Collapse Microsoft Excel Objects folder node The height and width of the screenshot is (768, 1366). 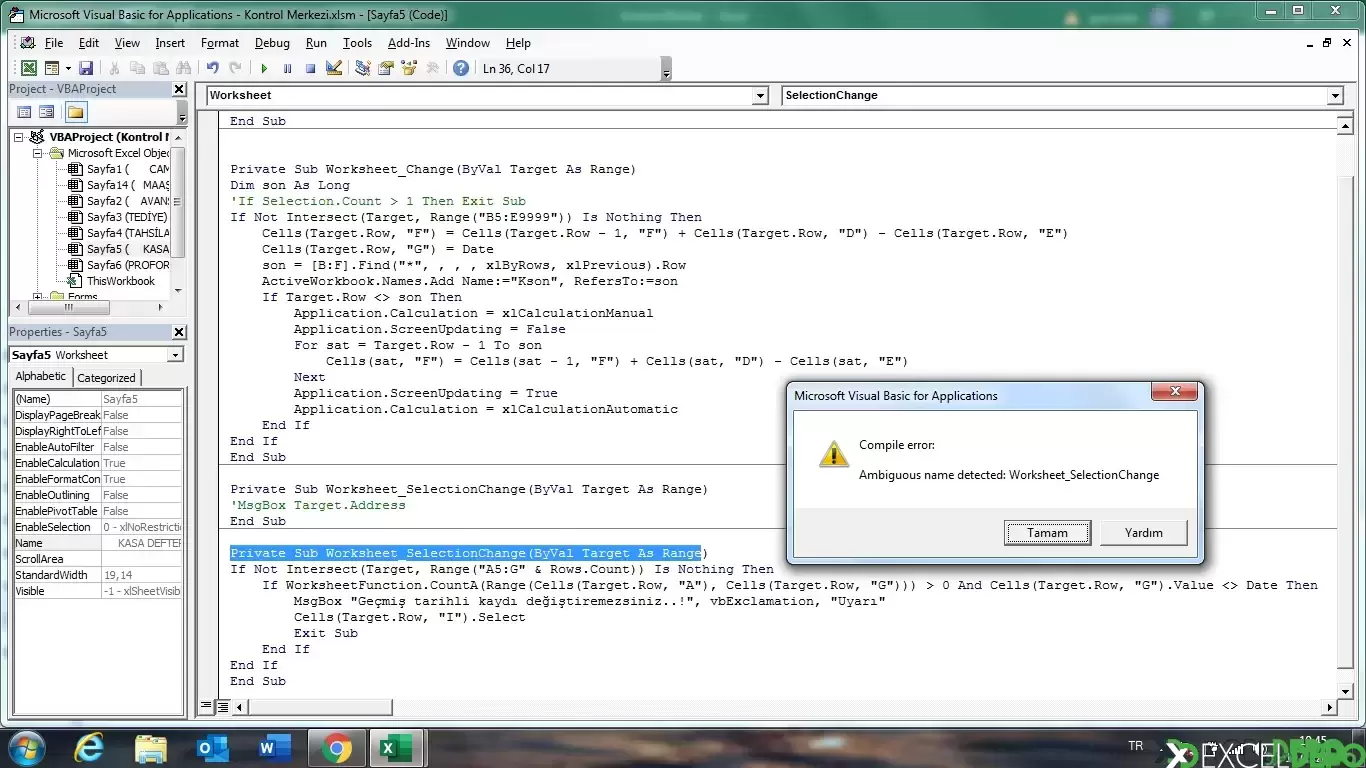coord(37,153)
